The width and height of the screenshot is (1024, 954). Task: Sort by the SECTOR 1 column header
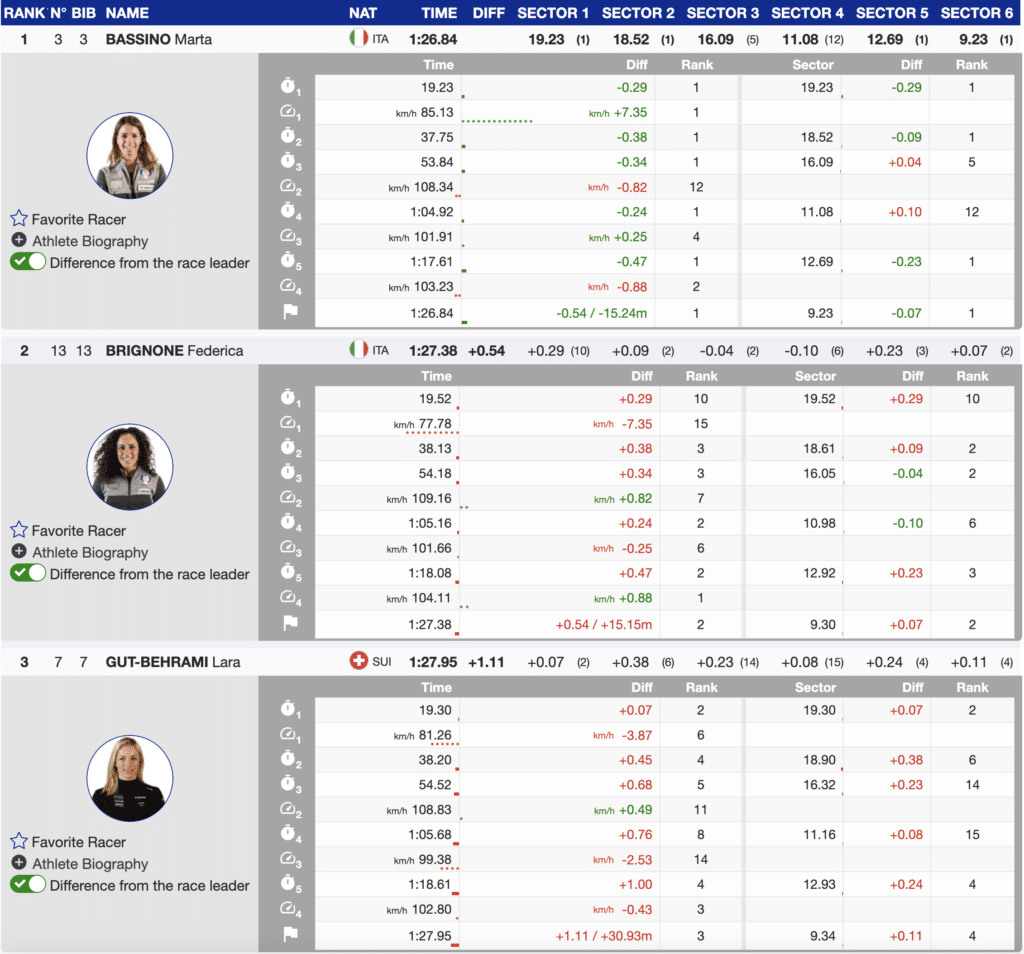point(553,13)
